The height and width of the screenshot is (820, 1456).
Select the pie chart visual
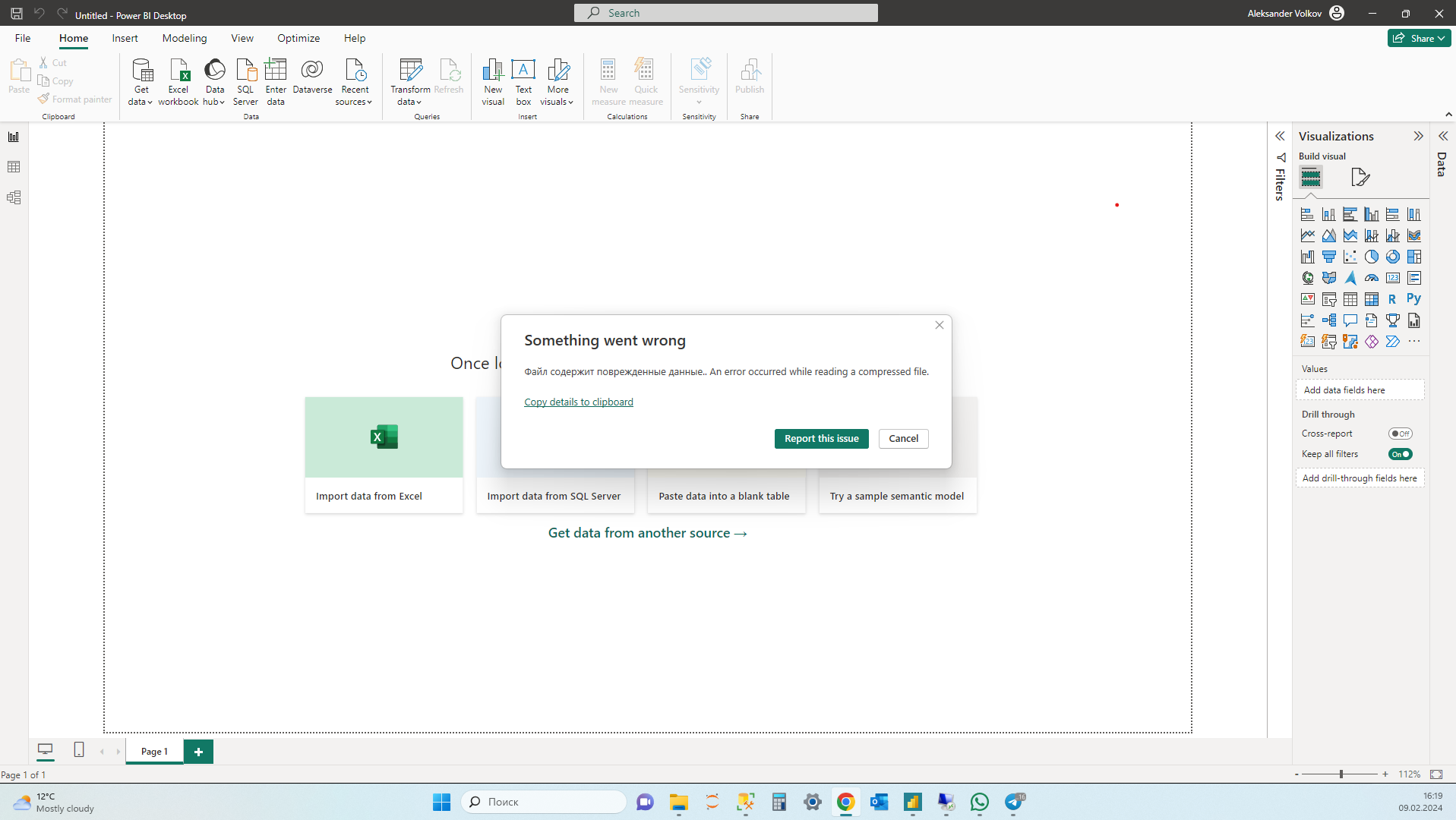[x=1371, y=257]
